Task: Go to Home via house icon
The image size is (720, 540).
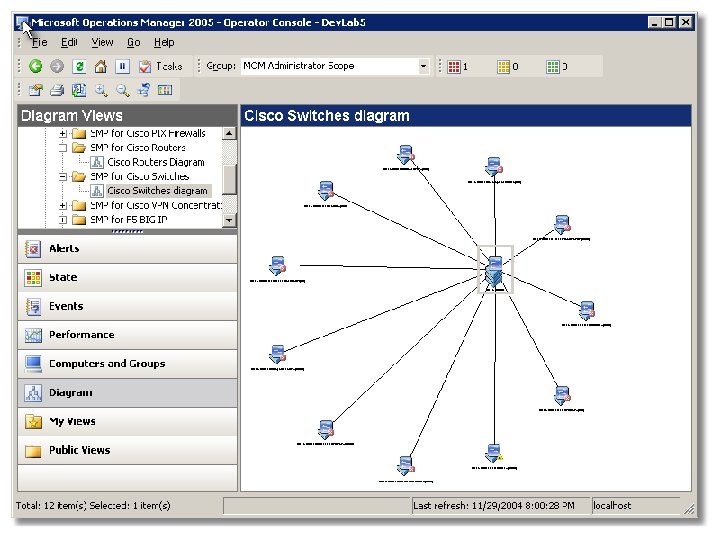Action: click(x=101, y=66)
